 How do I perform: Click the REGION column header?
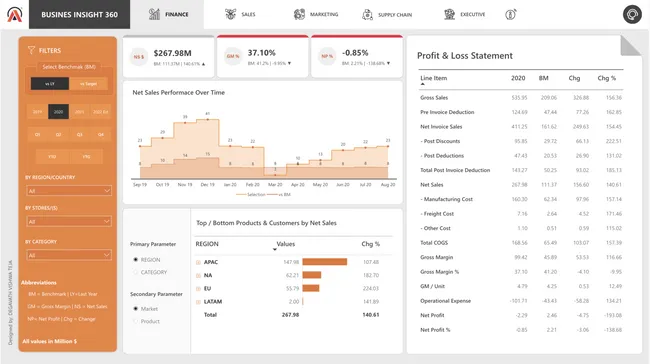(207, 244)
